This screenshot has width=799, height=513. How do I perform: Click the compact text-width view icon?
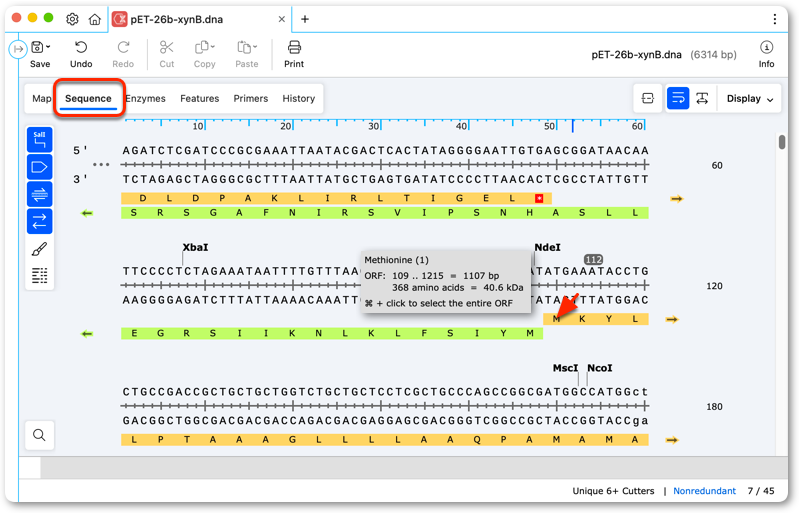[x=702, y=98]
